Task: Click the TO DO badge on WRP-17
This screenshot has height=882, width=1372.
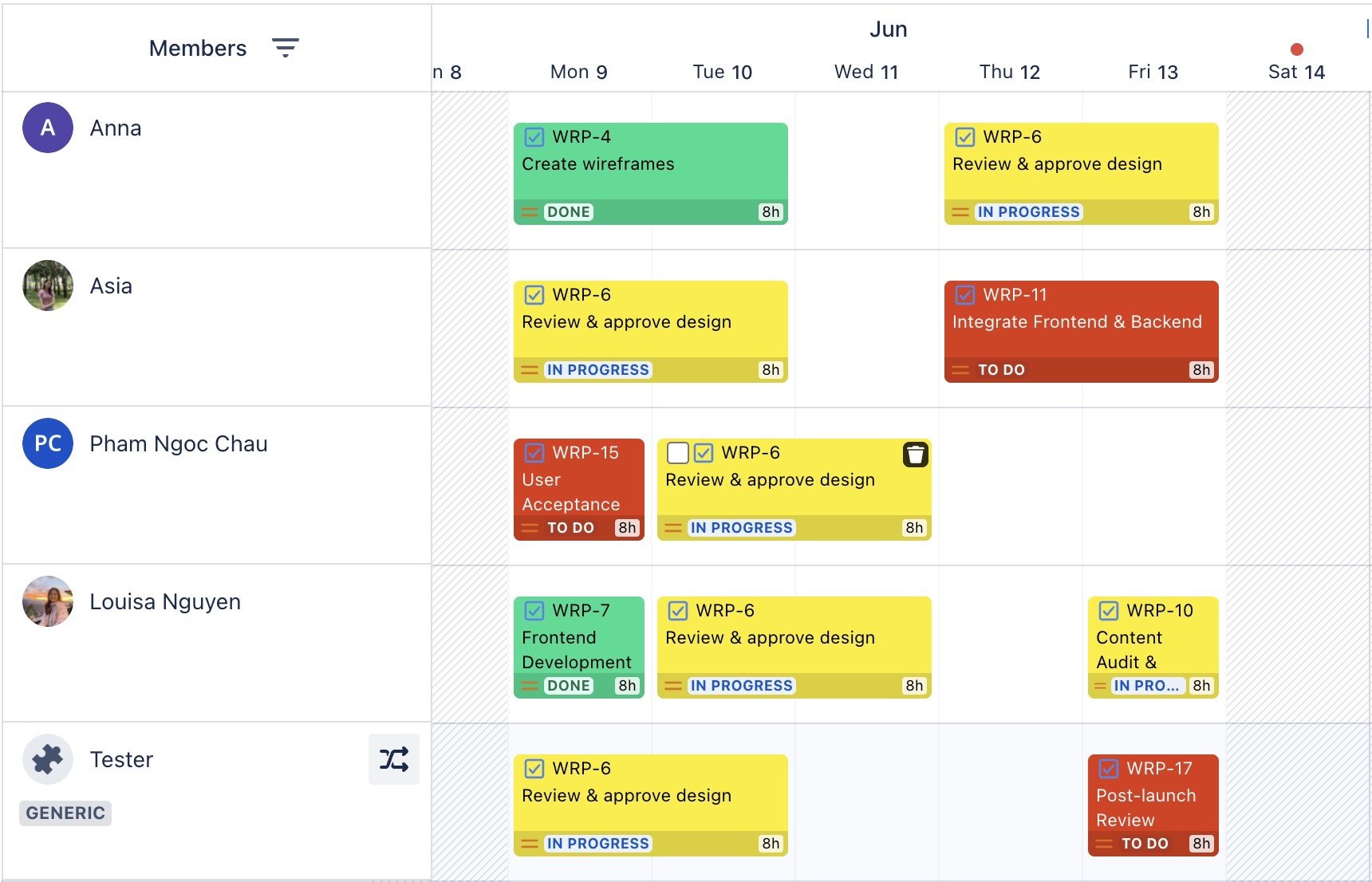Action: click(x=1146, y=842)
